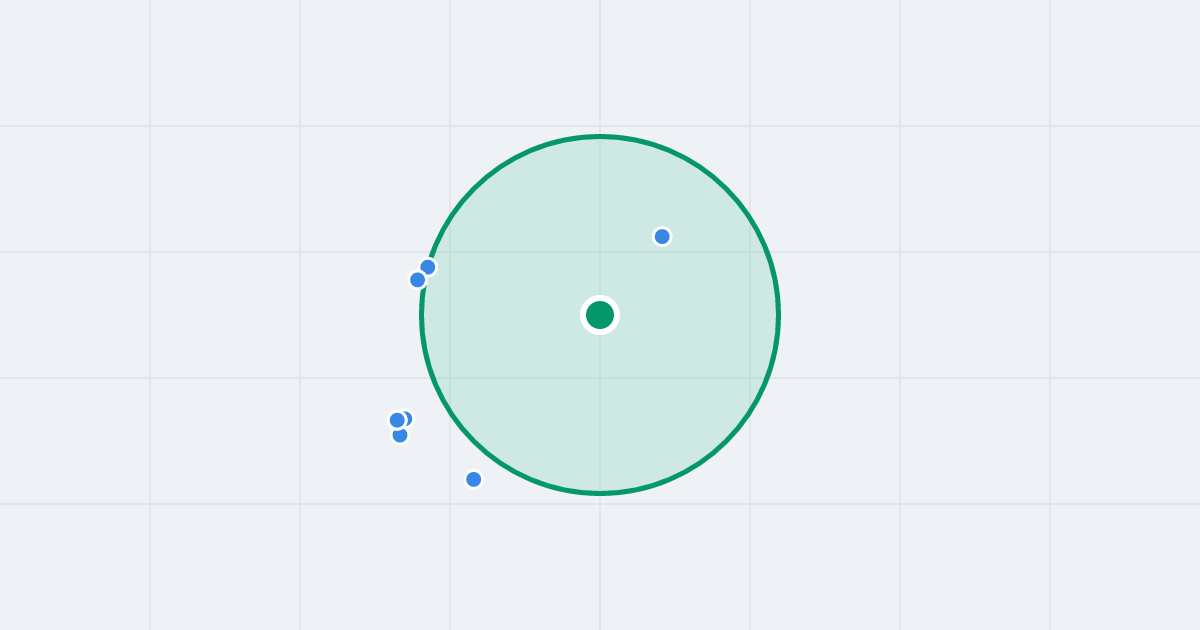The width and height of the screenshot is (1200, 630).
Task: Click the green circle's outline at its rightmost point
Action: pos(778,315)
